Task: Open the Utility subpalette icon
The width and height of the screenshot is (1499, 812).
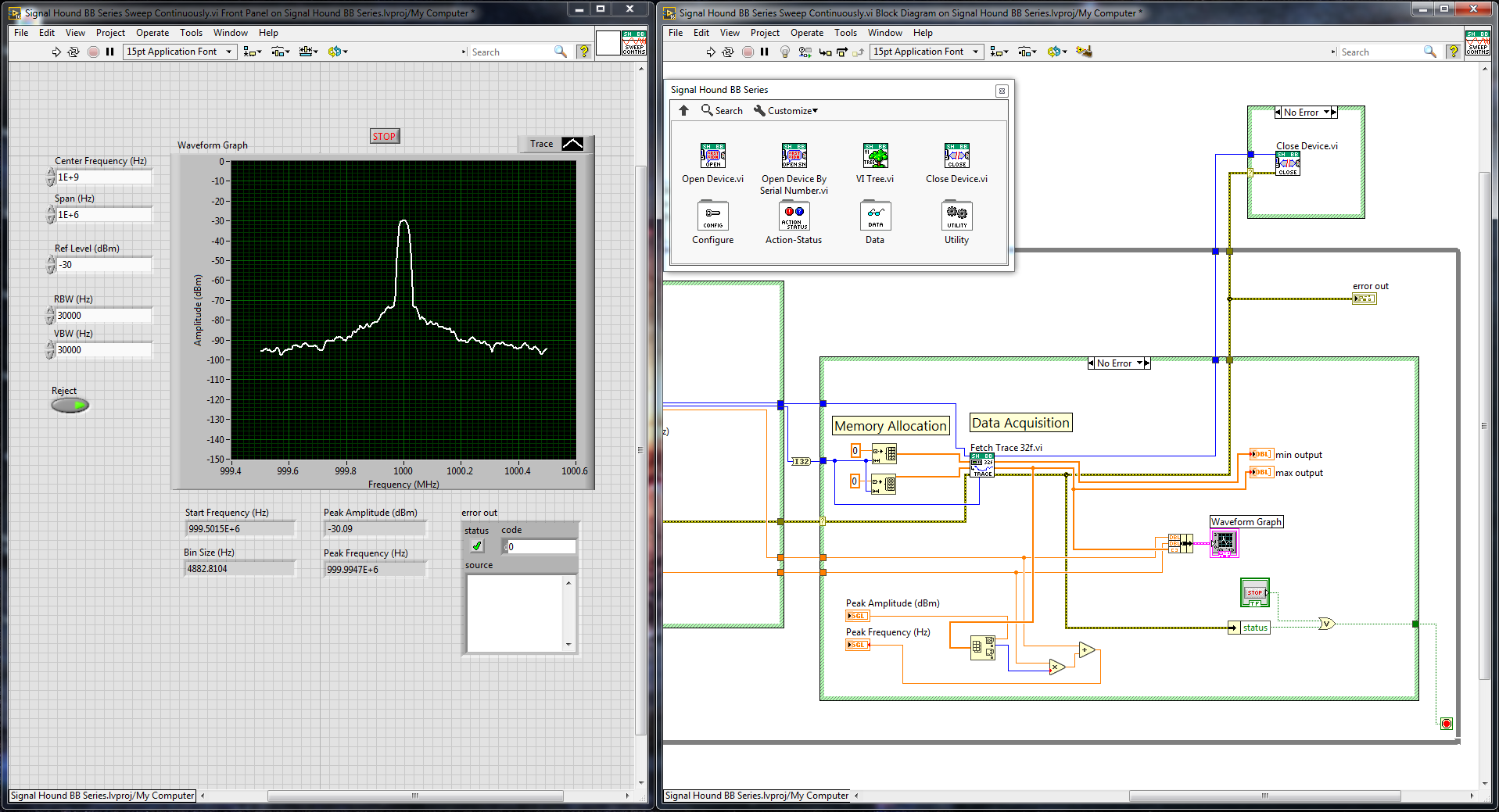Action: (956, 216)
